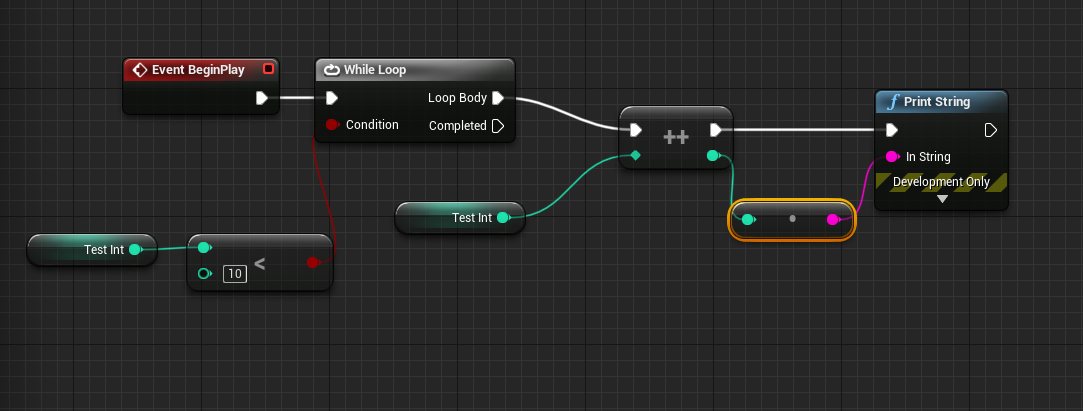Click the Print String execution output pin
Viewport: 1083px width, 411px height.
pos(990,130)
